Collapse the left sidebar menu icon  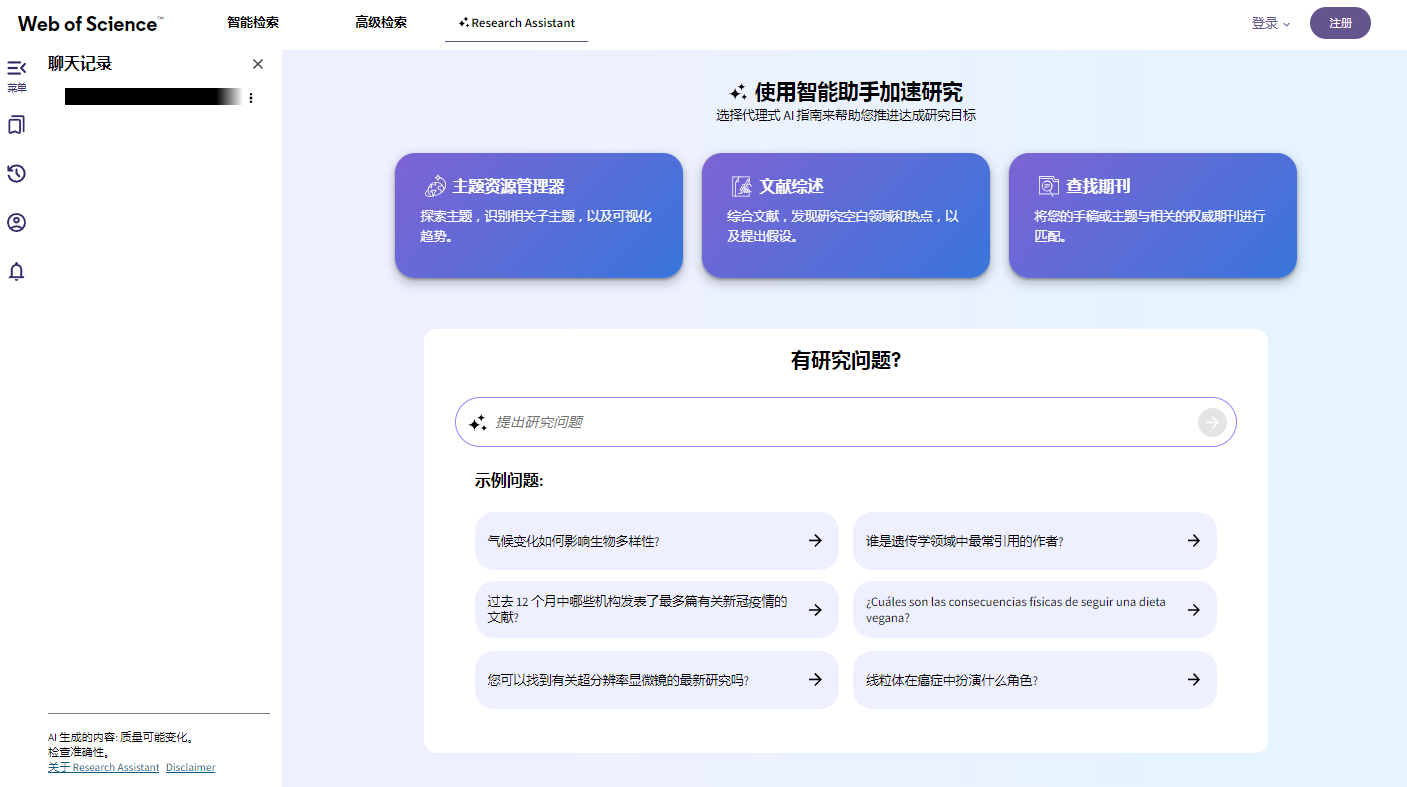click(16, 68)
